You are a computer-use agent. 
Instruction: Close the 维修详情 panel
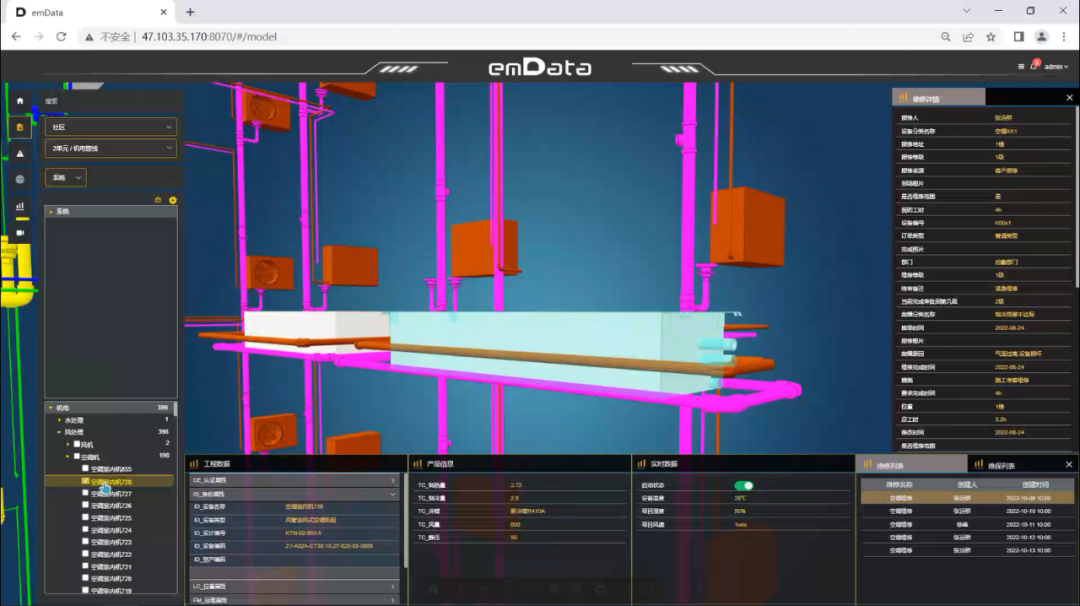(x=1069, y=98)
